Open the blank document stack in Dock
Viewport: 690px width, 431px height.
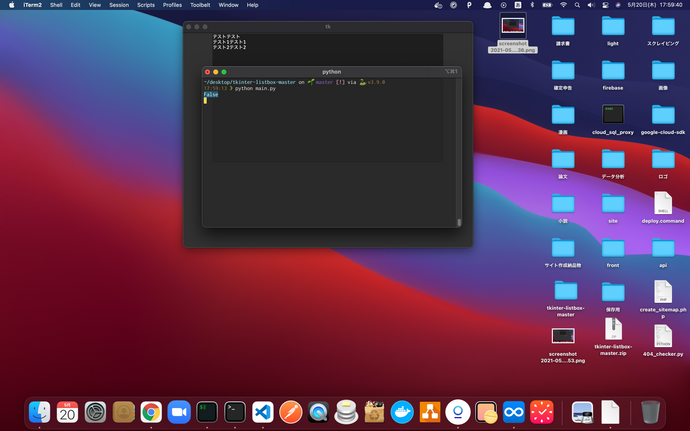(x=610, y=413)
